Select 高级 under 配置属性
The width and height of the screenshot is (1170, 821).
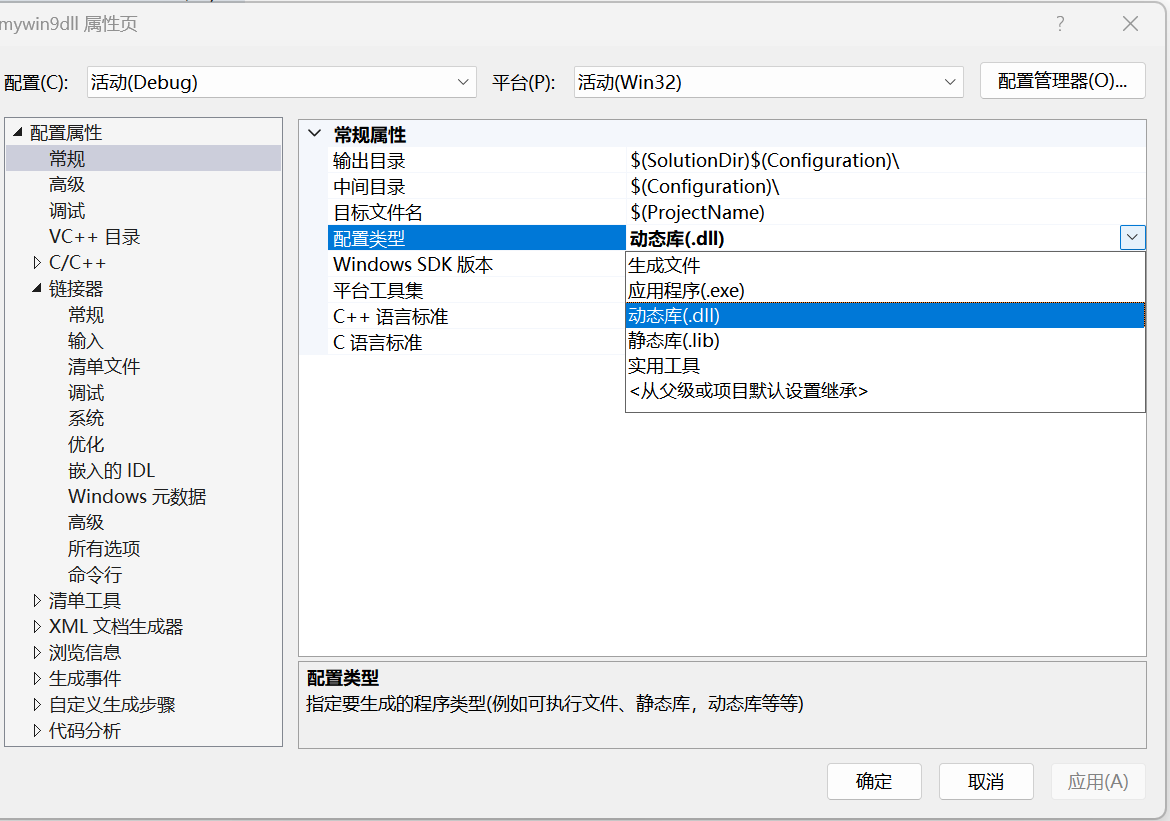coord(67,184)
